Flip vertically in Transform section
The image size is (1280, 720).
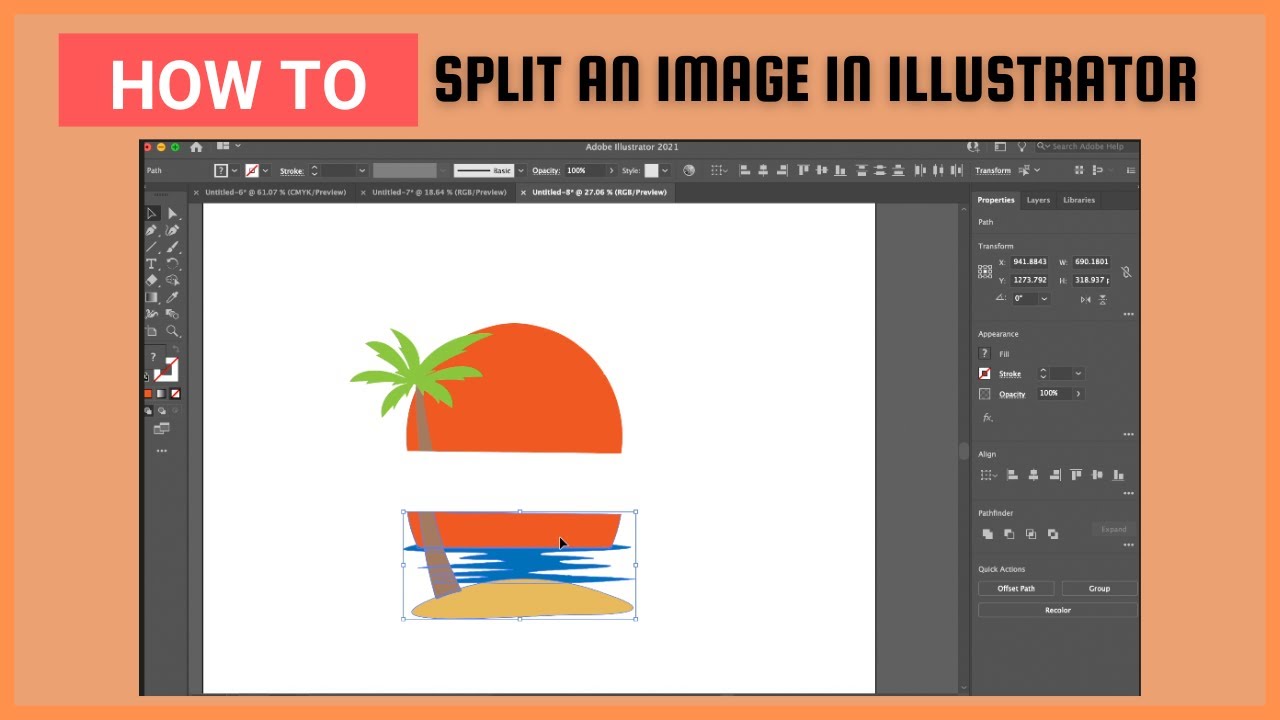coord(1103,299)
